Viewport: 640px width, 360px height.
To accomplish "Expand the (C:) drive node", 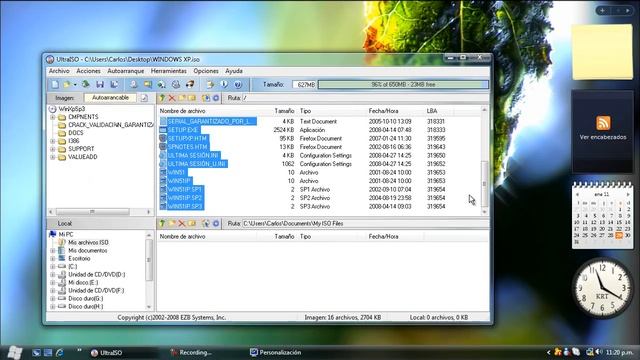I will (53, 267).
